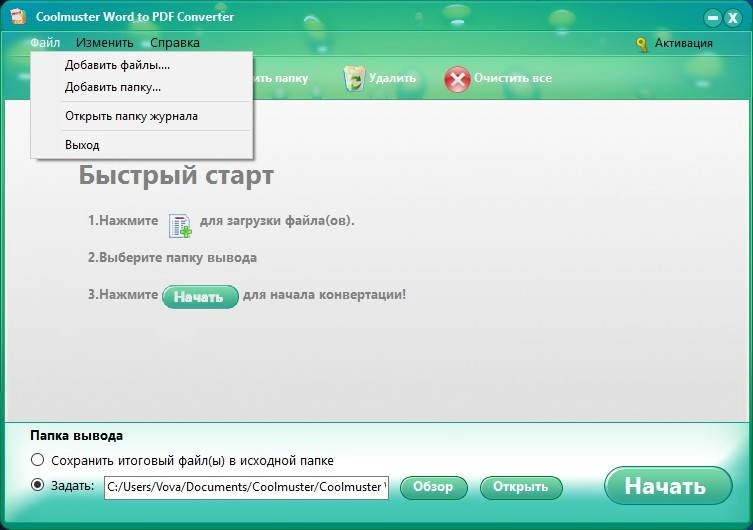Click the Папка вывода label
Image resolution: width=753 pixels, height=530 pixels.
coord(76,435)
